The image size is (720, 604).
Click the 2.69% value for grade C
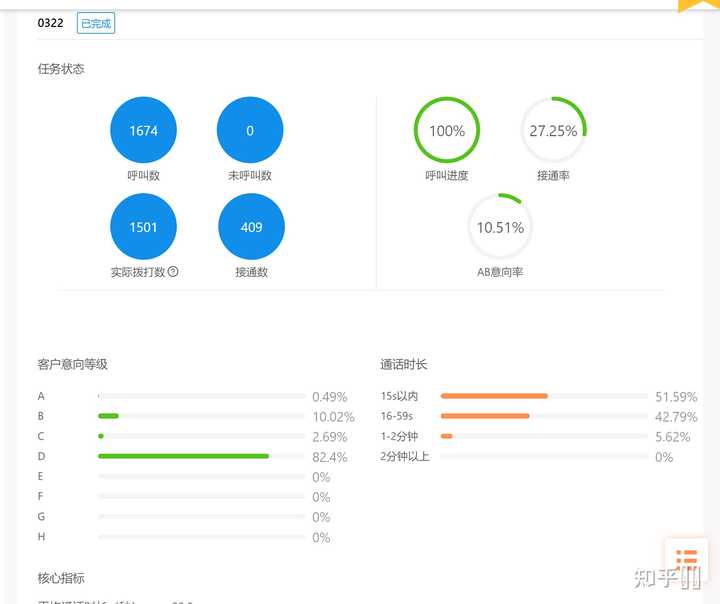pos(330,437)
